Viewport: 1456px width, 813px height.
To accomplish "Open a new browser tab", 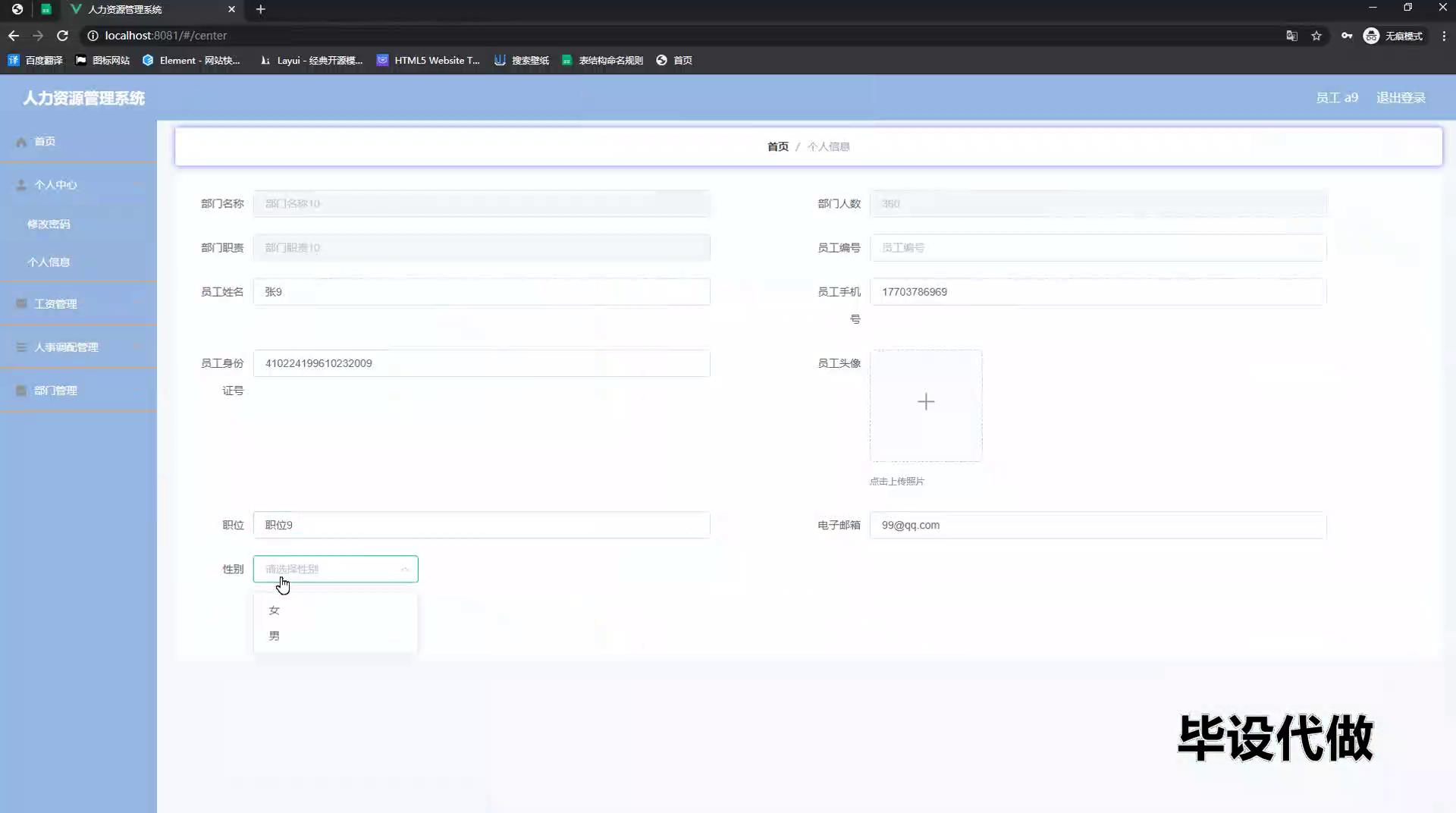I will [260, 9].
